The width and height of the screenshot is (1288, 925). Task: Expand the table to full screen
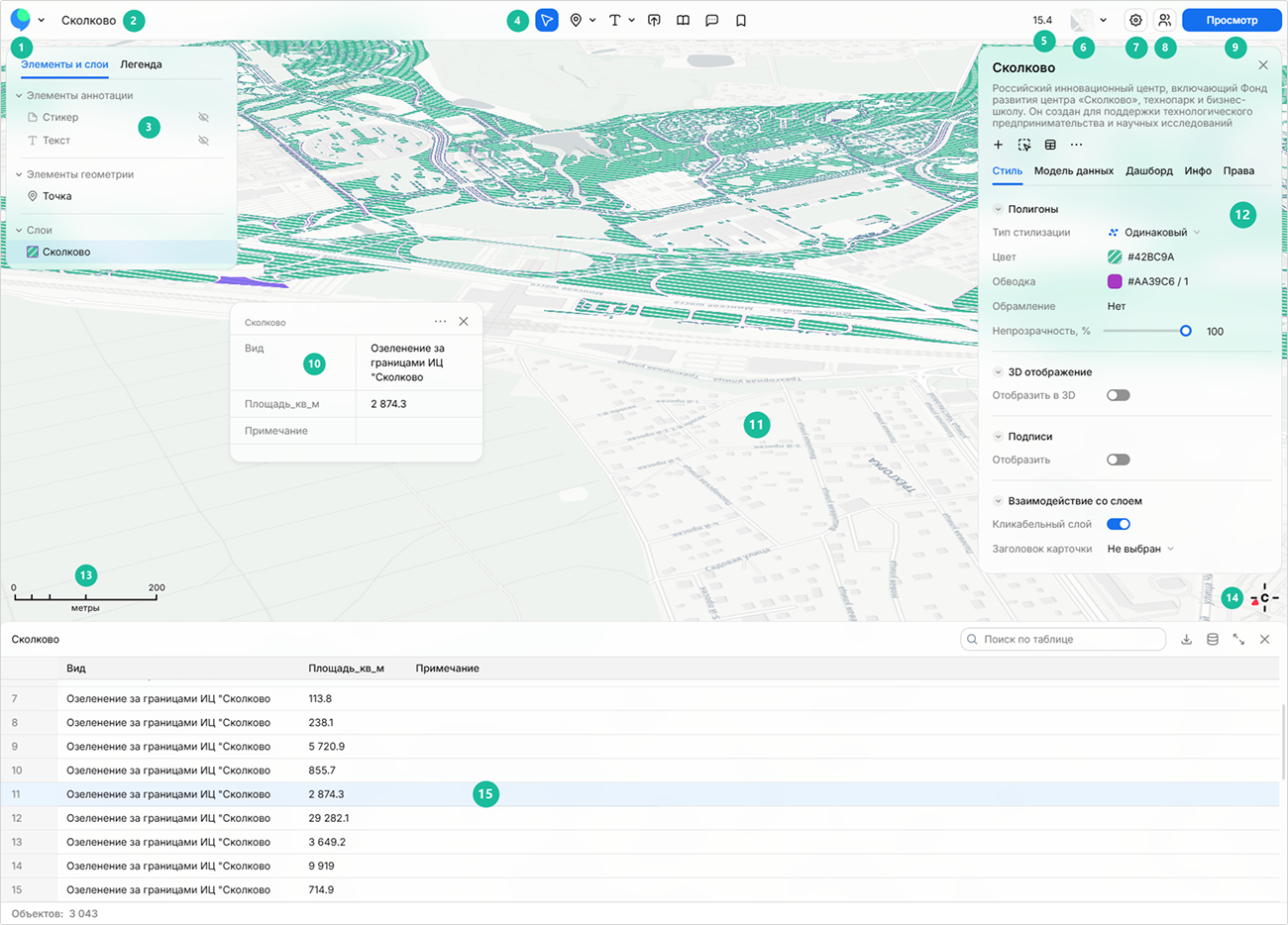coord(1238,640)
